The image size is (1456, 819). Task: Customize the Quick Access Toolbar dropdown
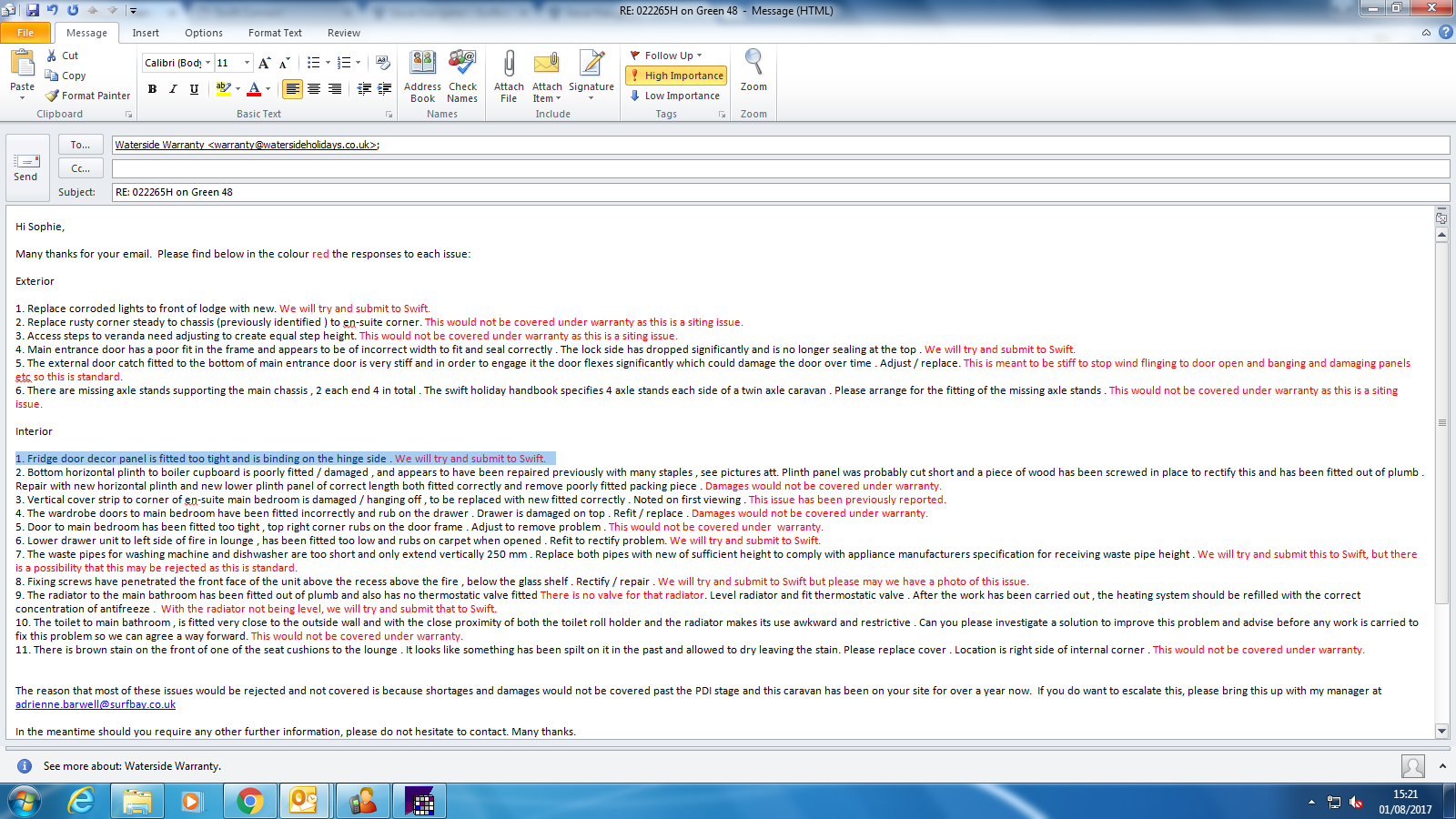(x=133, y=11)
